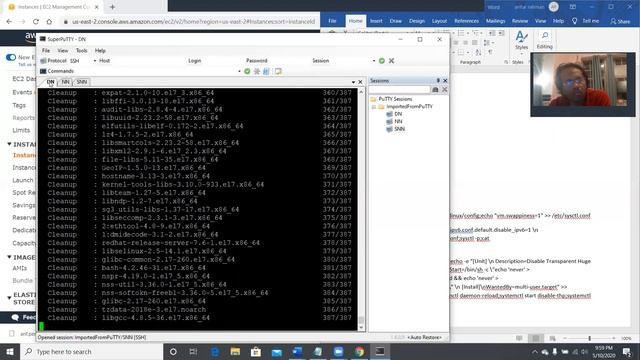Close the active terminal tab document
This screenshot has width=640, height=360.
point(360,82)
